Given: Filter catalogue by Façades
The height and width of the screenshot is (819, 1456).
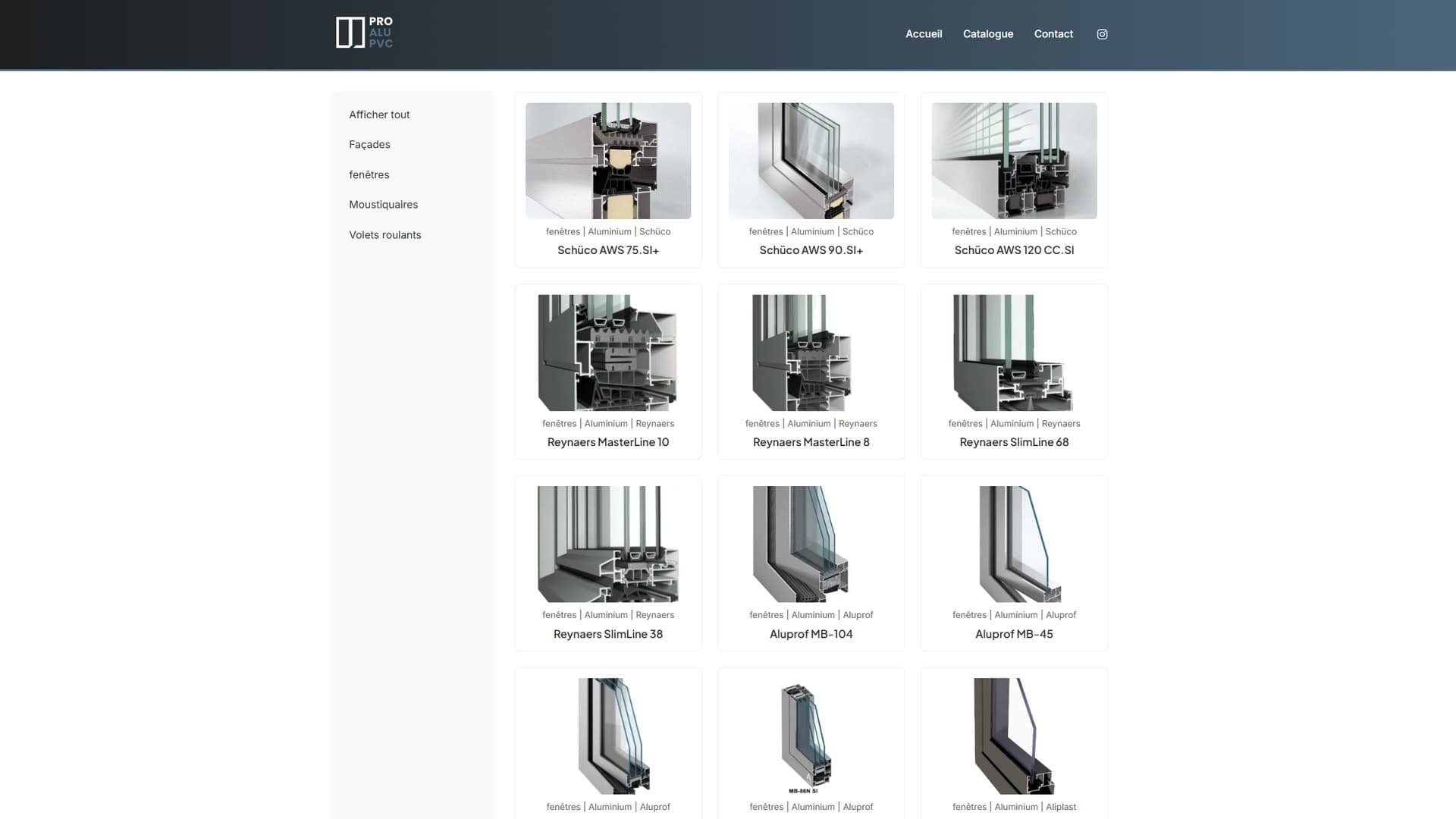Looking at the screenshot, I should 369,144.
